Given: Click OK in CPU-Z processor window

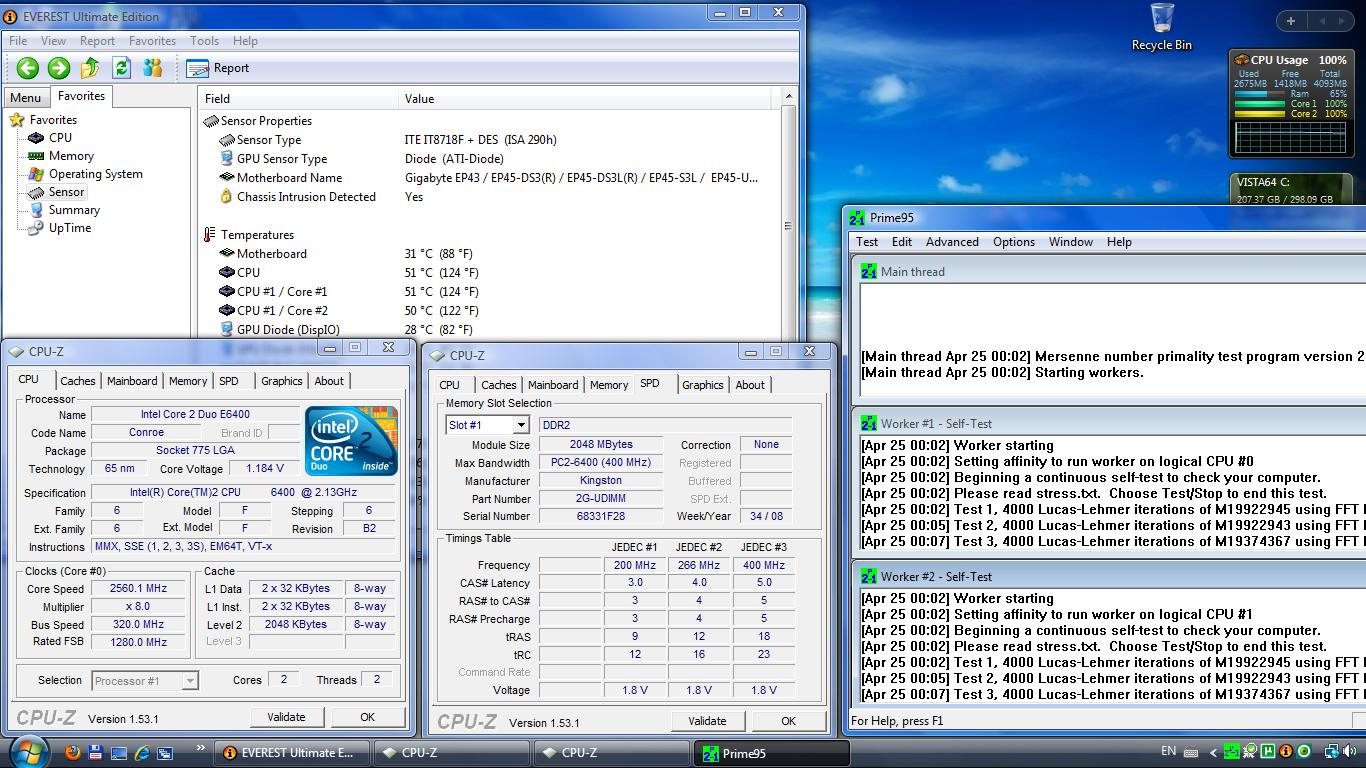Looking at the screenshot, I should tap(368, 717).
